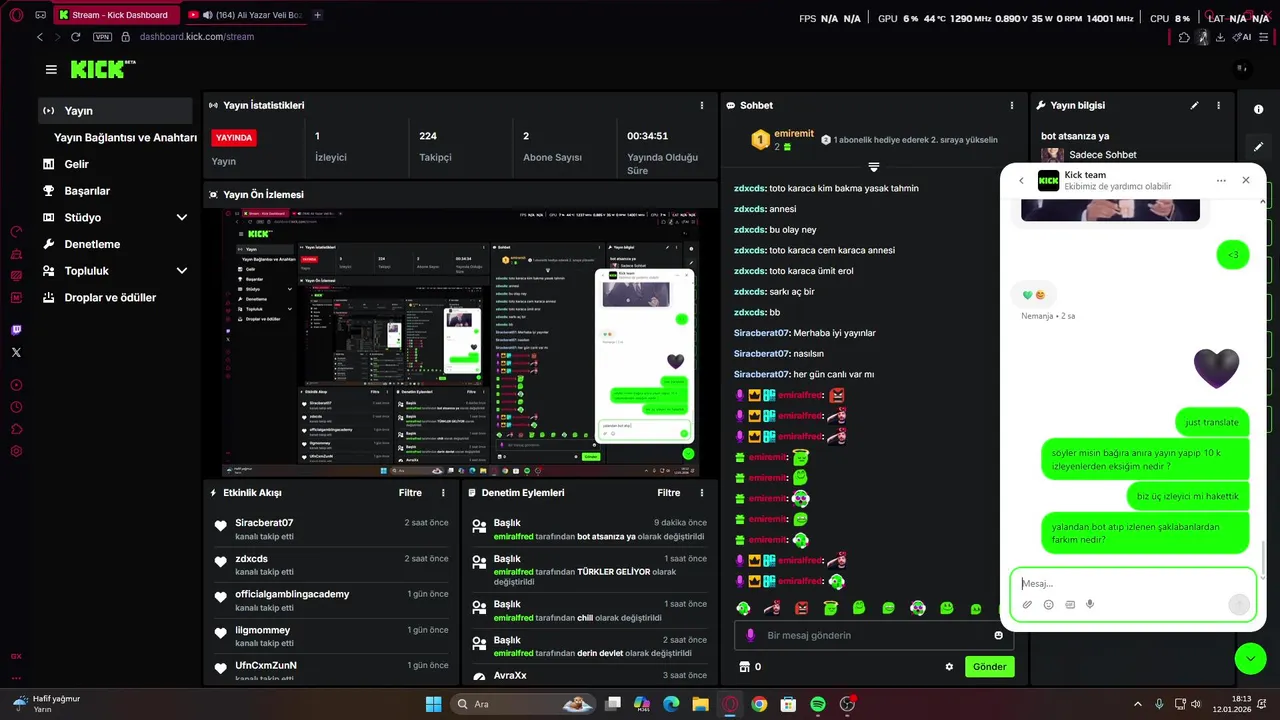1280x720 pixels.
Task: Expand the Stüdyo menu section
Action: click(x=182, y=217)
